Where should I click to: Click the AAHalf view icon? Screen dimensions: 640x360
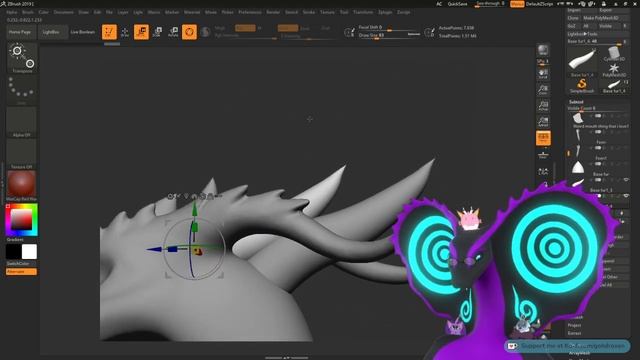[543, 122]
